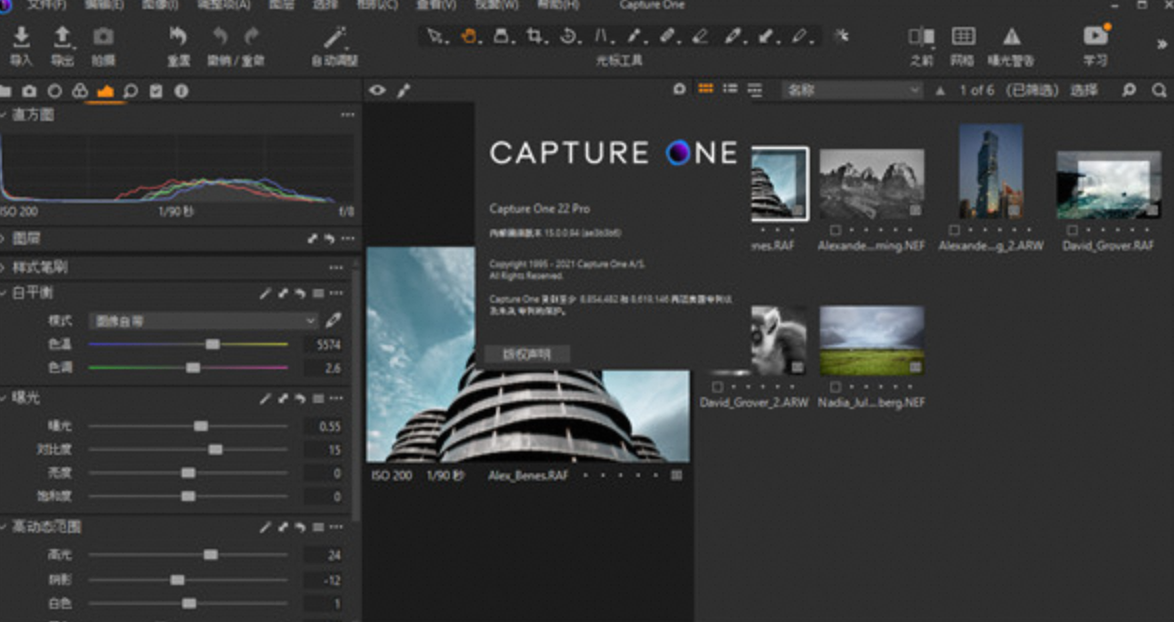
Task: Click the 导出 export icon
Action: point(62,36)
